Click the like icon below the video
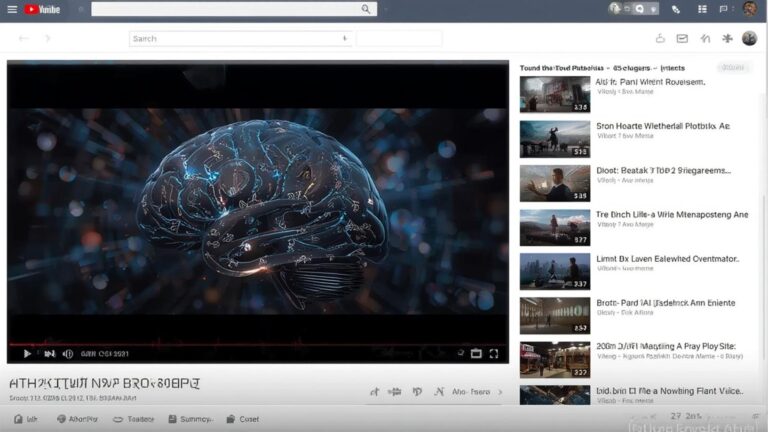The width and height of the screenshot is (768, 432). (x=375, y=392)
